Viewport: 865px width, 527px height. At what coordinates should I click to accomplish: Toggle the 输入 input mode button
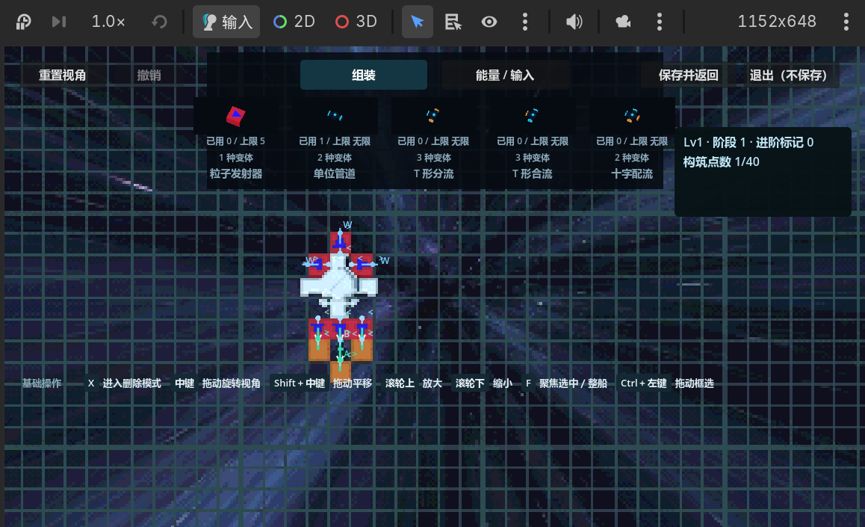[226, 22]
